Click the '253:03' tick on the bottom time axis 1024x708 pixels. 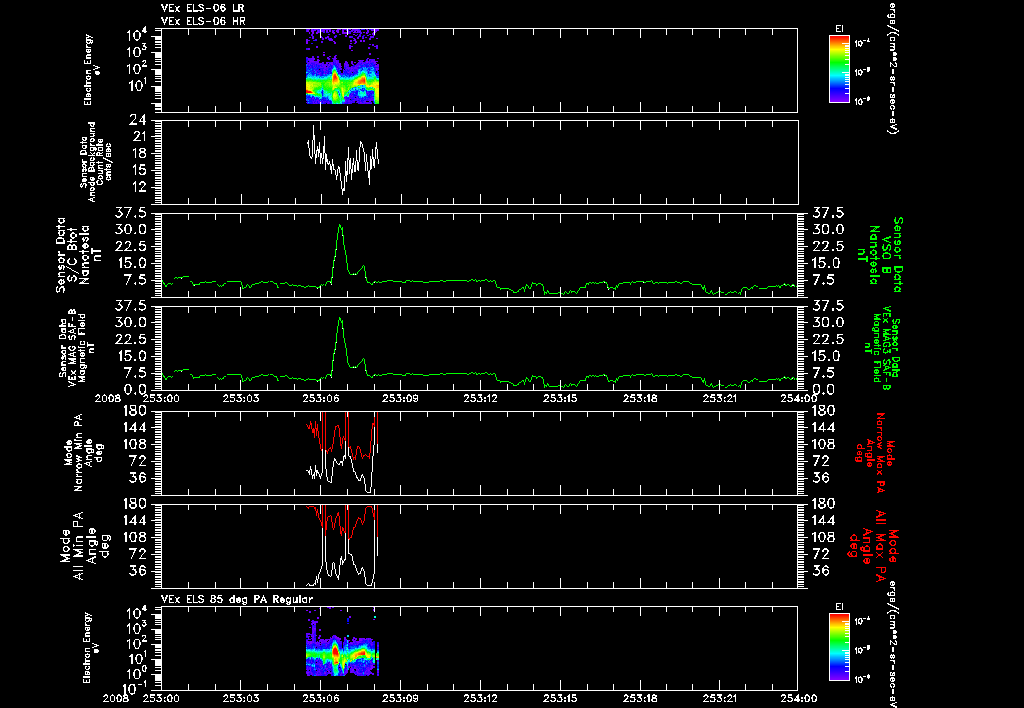pos(241,699)
